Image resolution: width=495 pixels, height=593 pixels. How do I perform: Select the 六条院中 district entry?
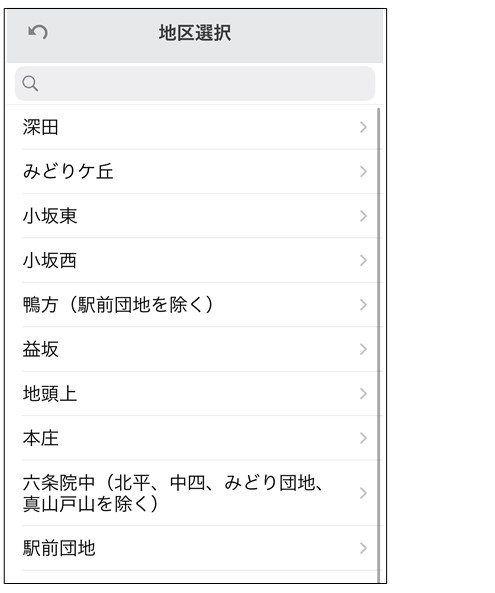pyautogui.click(x=193, y=493)
